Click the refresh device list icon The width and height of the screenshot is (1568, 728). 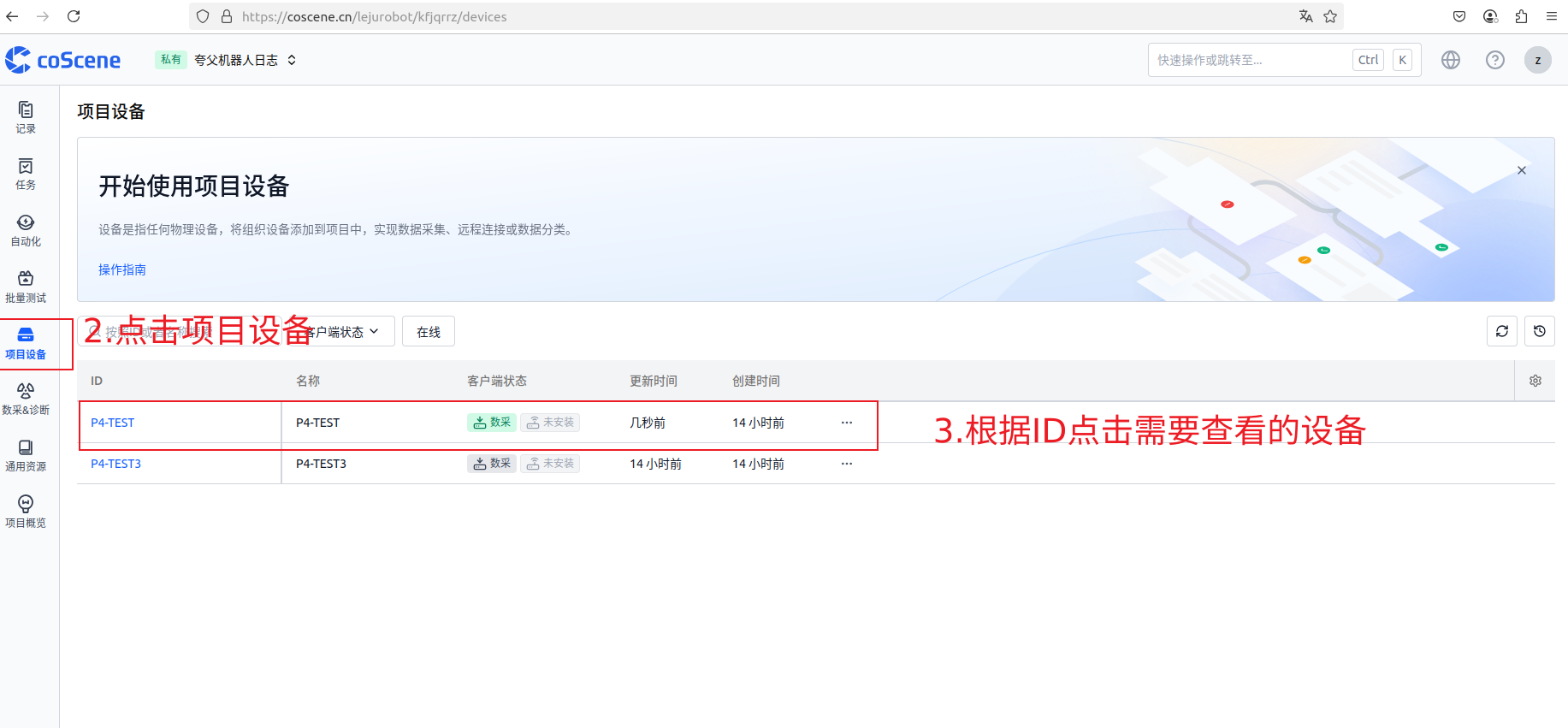click(x=1501, y=331)
